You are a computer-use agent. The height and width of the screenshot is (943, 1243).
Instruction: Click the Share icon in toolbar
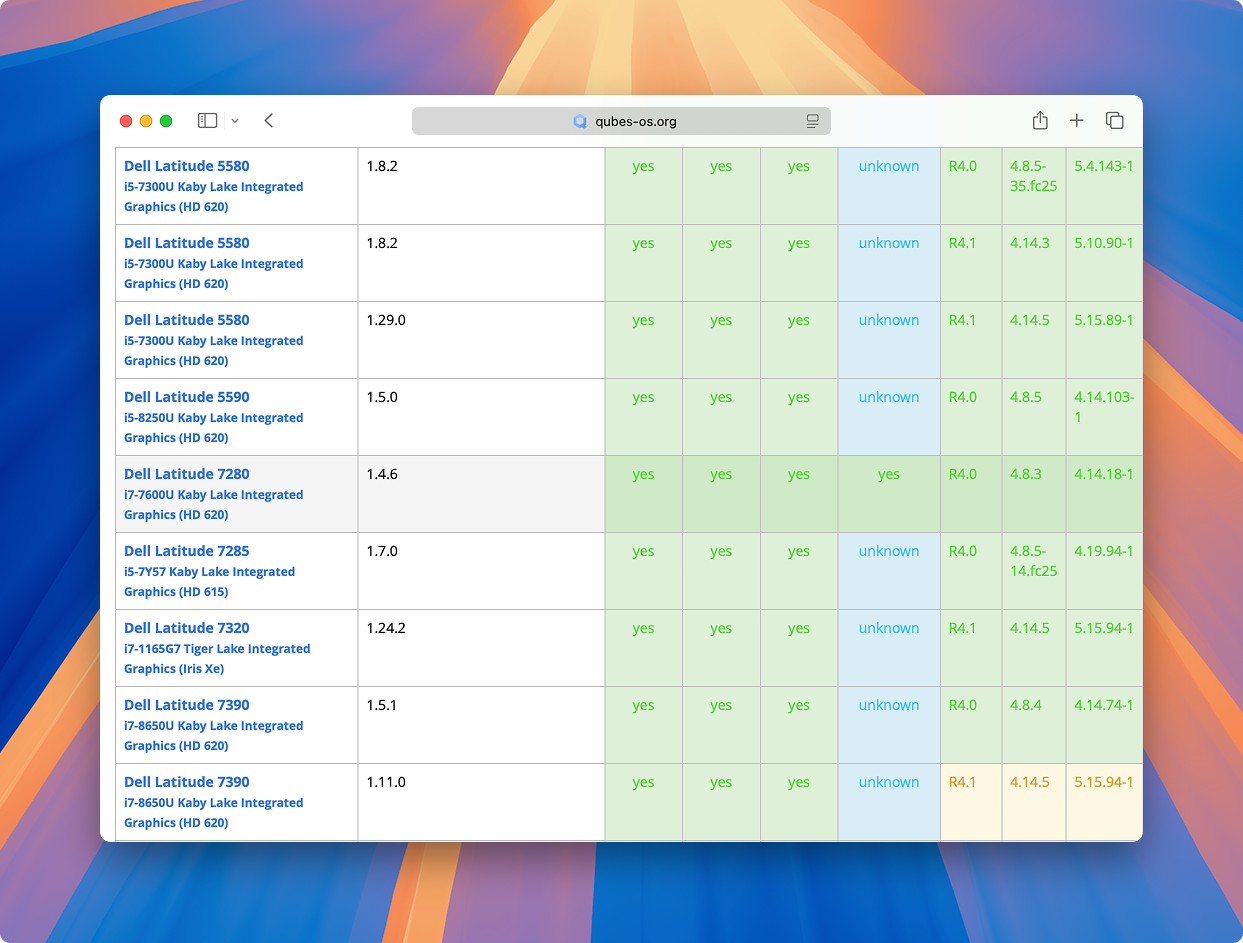[x=1040, y=120]
